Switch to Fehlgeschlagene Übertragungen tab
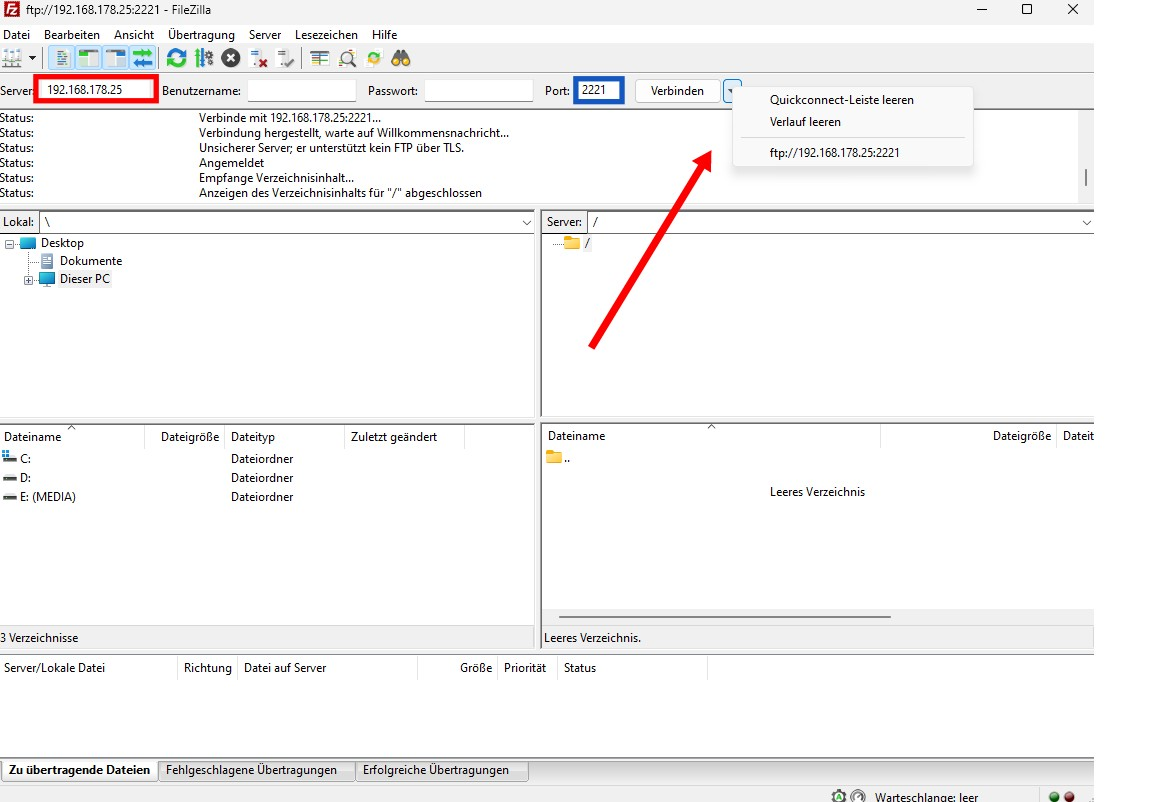The height and width of the screenshot is (802, 1152). (x=258, y=770)
